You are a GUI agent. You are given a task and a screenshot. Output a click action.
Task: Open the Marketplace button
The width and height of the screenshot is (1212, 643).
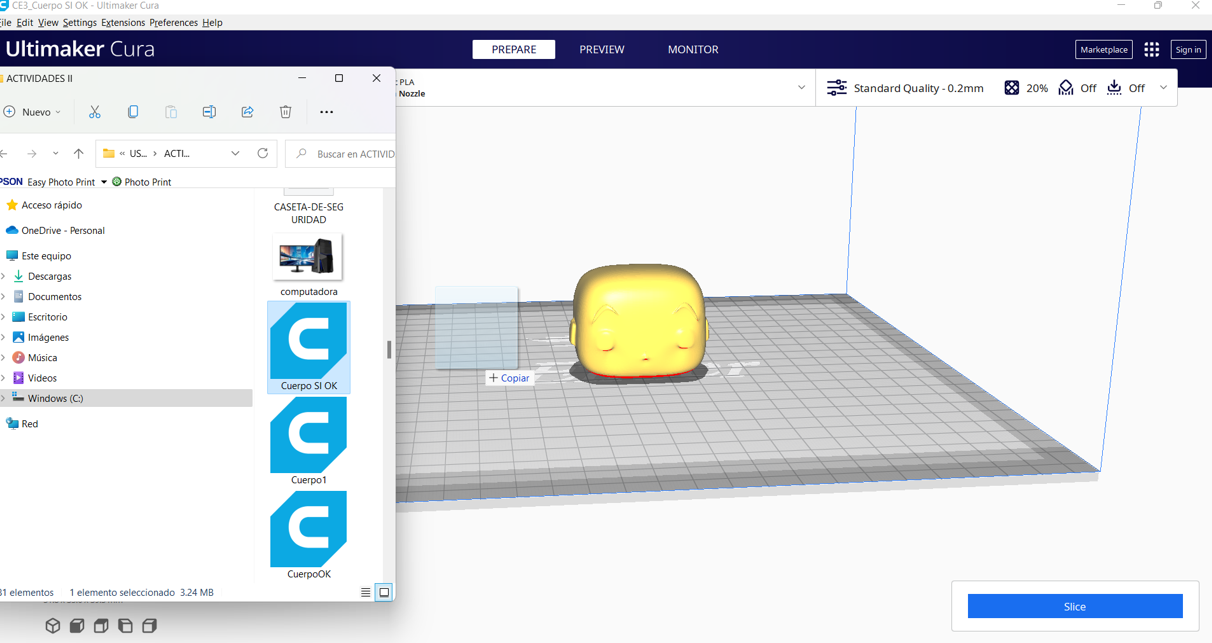click(1104, 49)
